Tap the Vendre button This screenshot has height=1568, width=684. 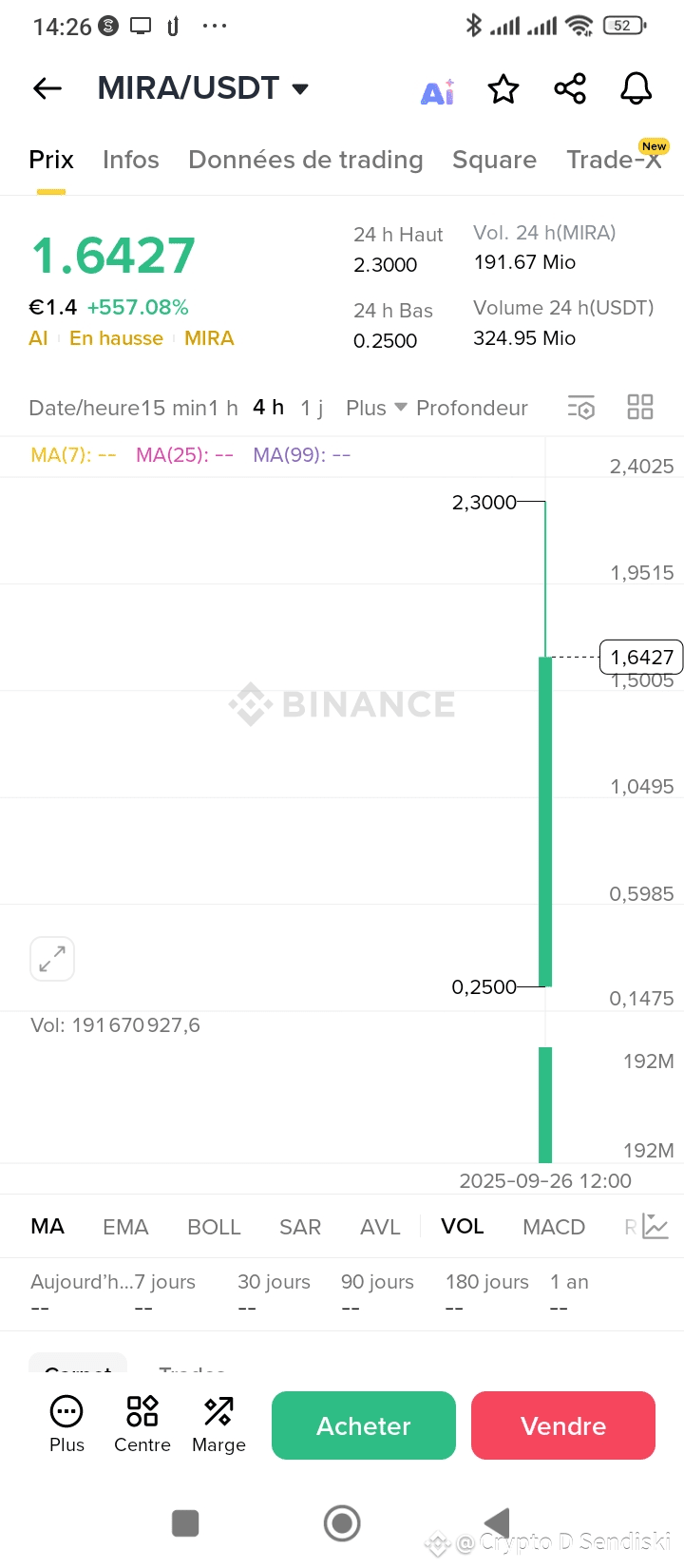click(x=563, y=1425)
